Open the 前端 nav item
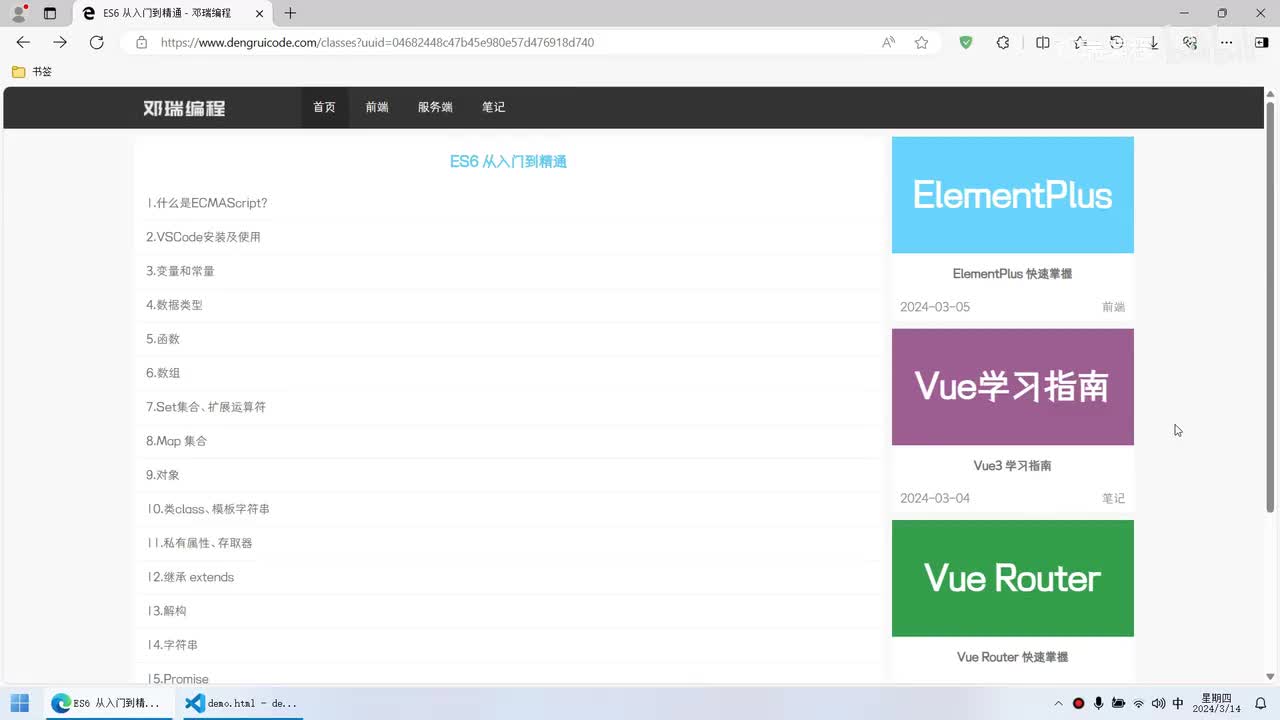 pos(377,107)
